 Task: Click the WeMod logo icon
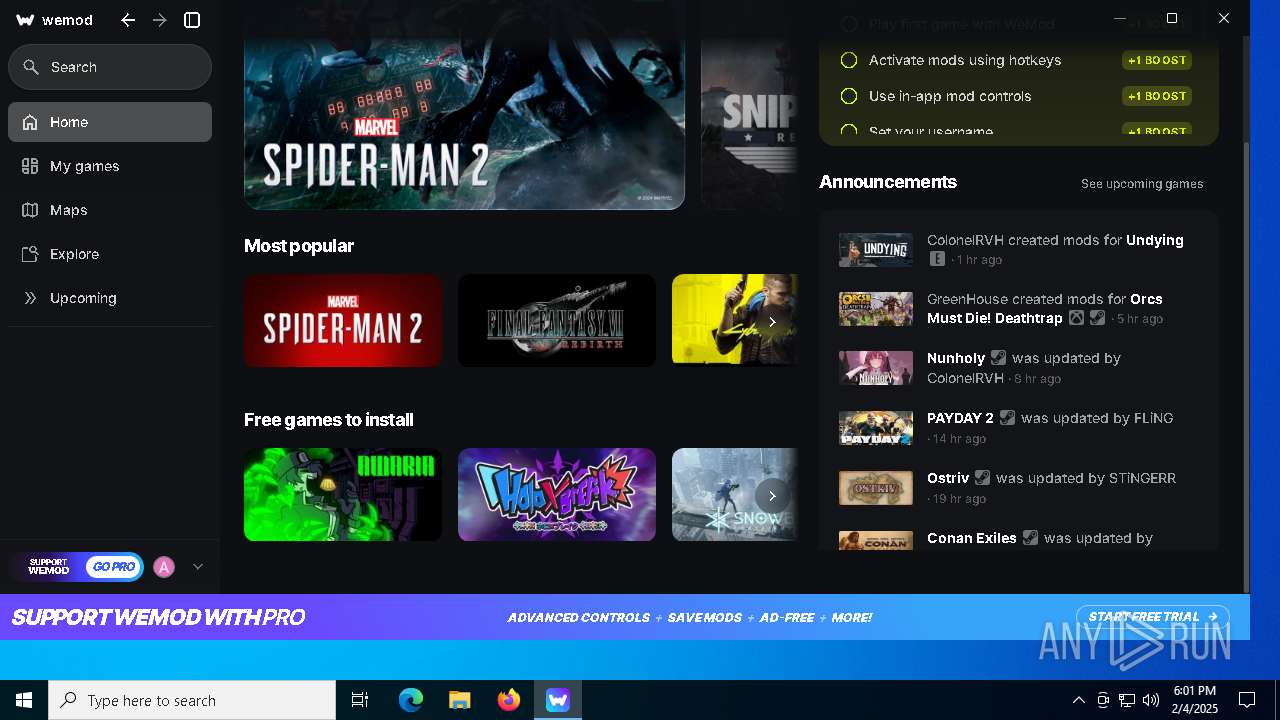[26, 20]
